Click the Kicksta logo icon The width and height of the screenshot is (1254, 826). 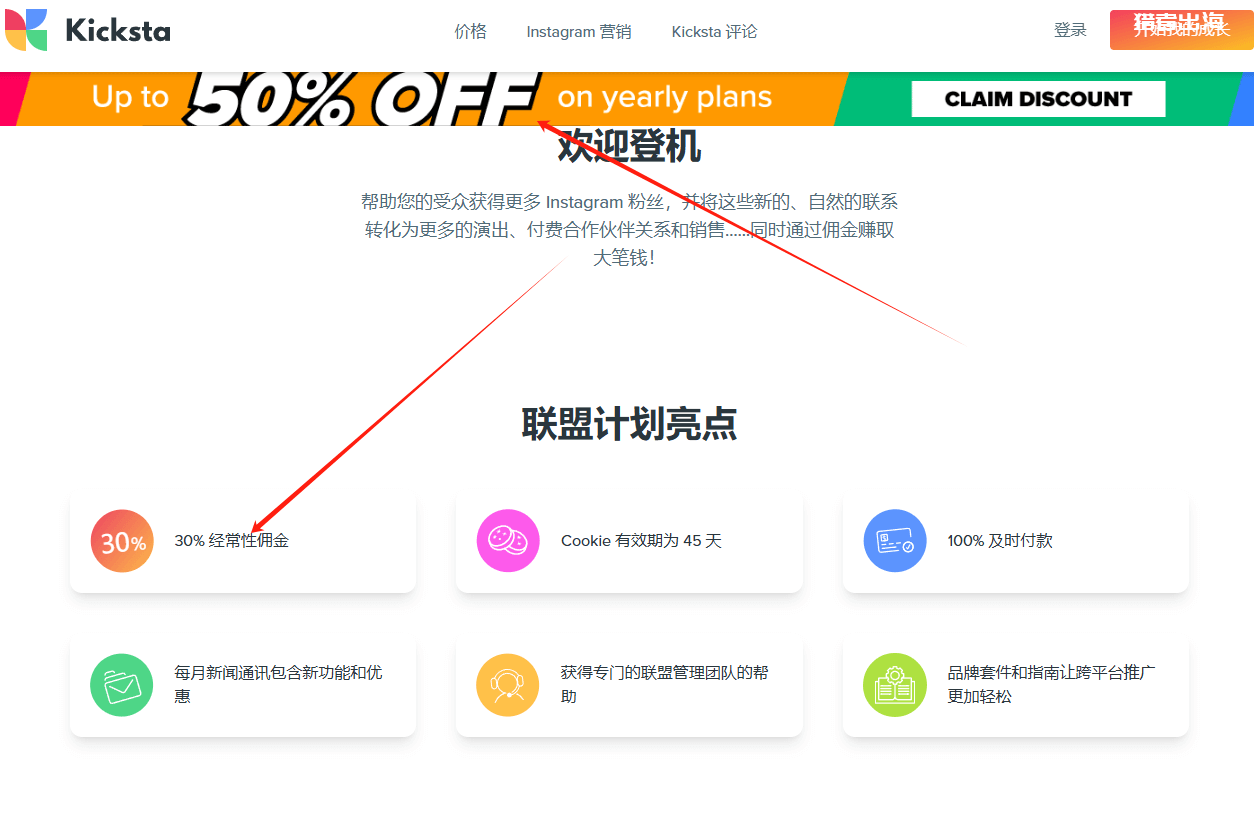[26, 30]
